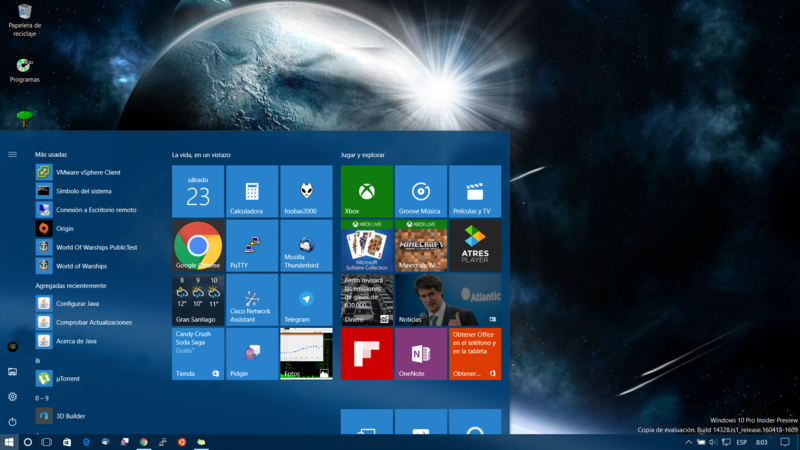Screen dimensions: 800x450
Task: Open Mozilla Thunderbird tile
Action: pyautogui.click(x=306, y=246)
